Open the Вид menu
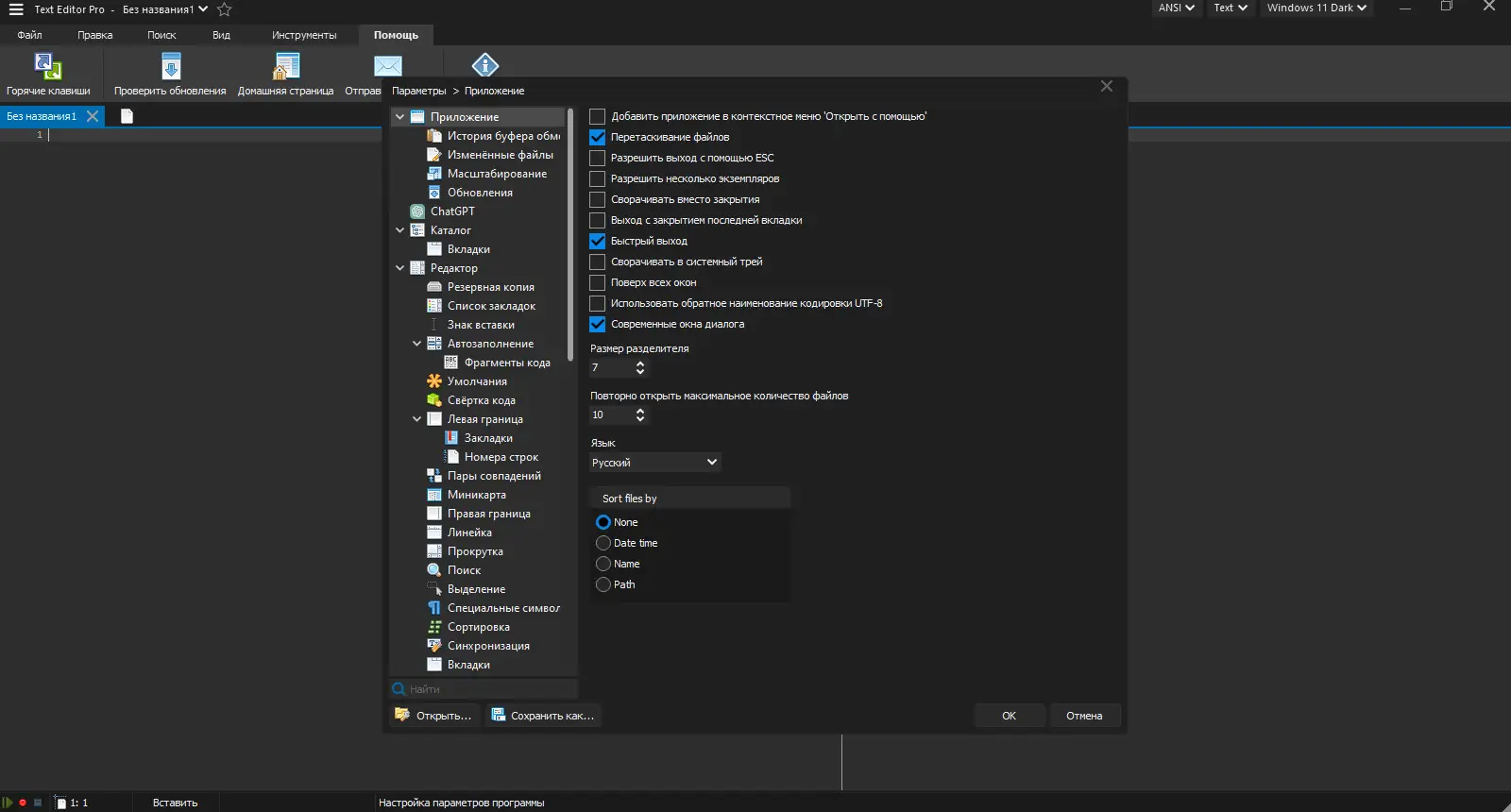 (221, 35)
